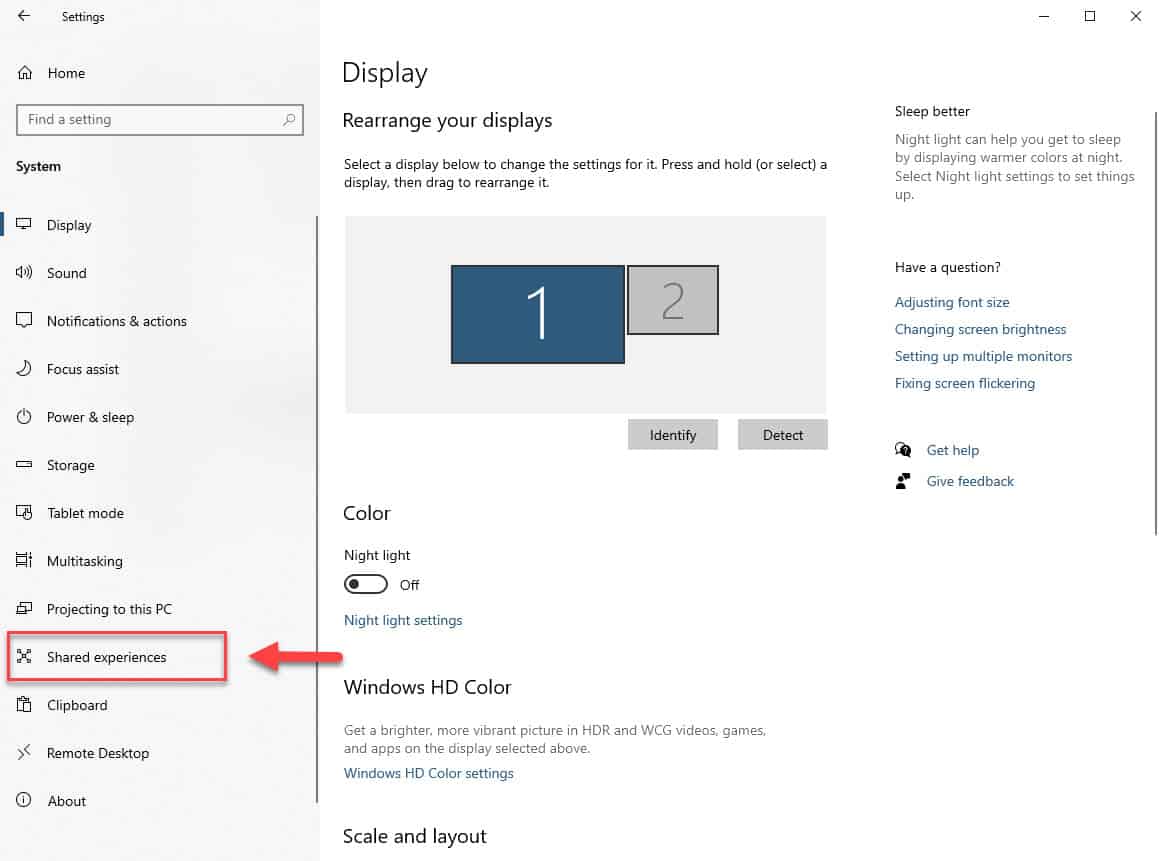The image size is (1159, 861).
Task: Select display 2 in arrangement
Action: (x=673, y=300)
